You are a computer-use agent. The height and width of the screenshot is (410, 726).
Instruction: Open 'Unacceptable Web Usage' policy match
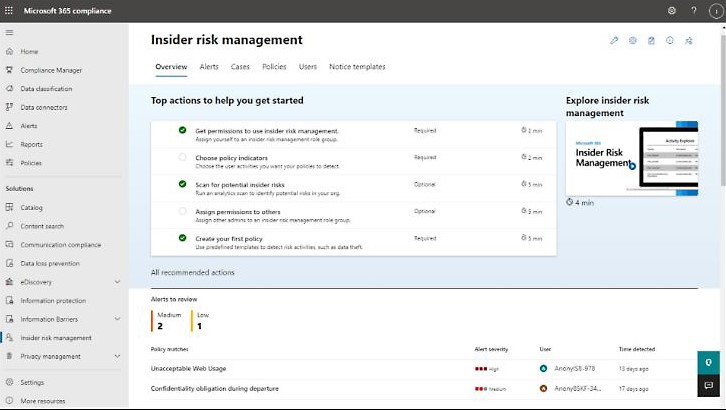click(x=188, y=369)
